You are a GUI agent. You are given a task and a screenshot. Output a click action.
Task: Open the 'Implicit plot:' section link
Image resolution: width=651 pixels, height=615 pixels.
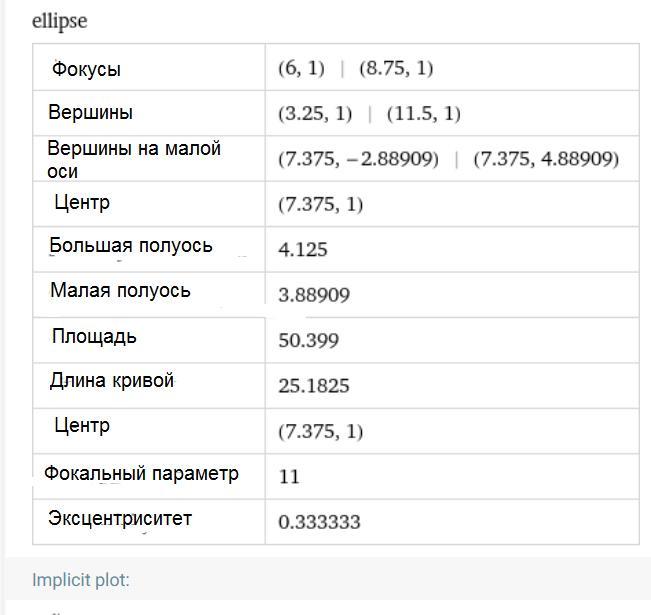coord(81,580)
